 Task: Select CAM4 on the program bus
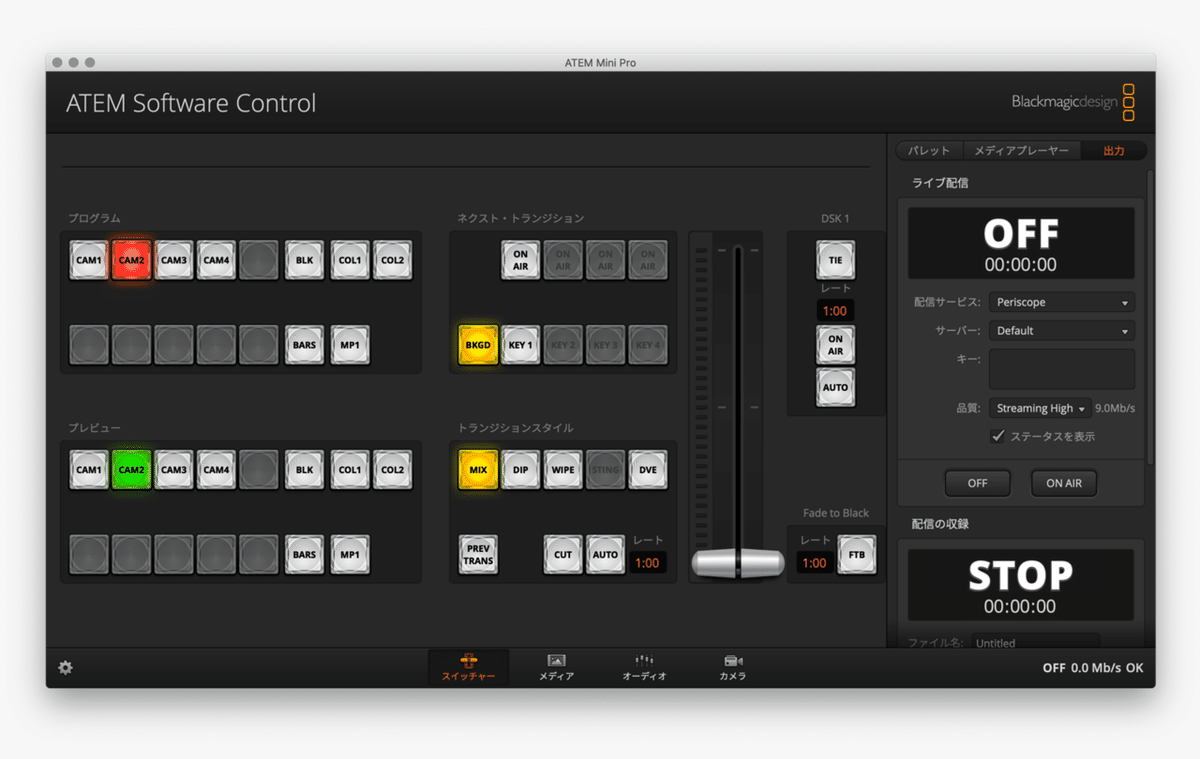pyautogui.click(x=216, y=260)
